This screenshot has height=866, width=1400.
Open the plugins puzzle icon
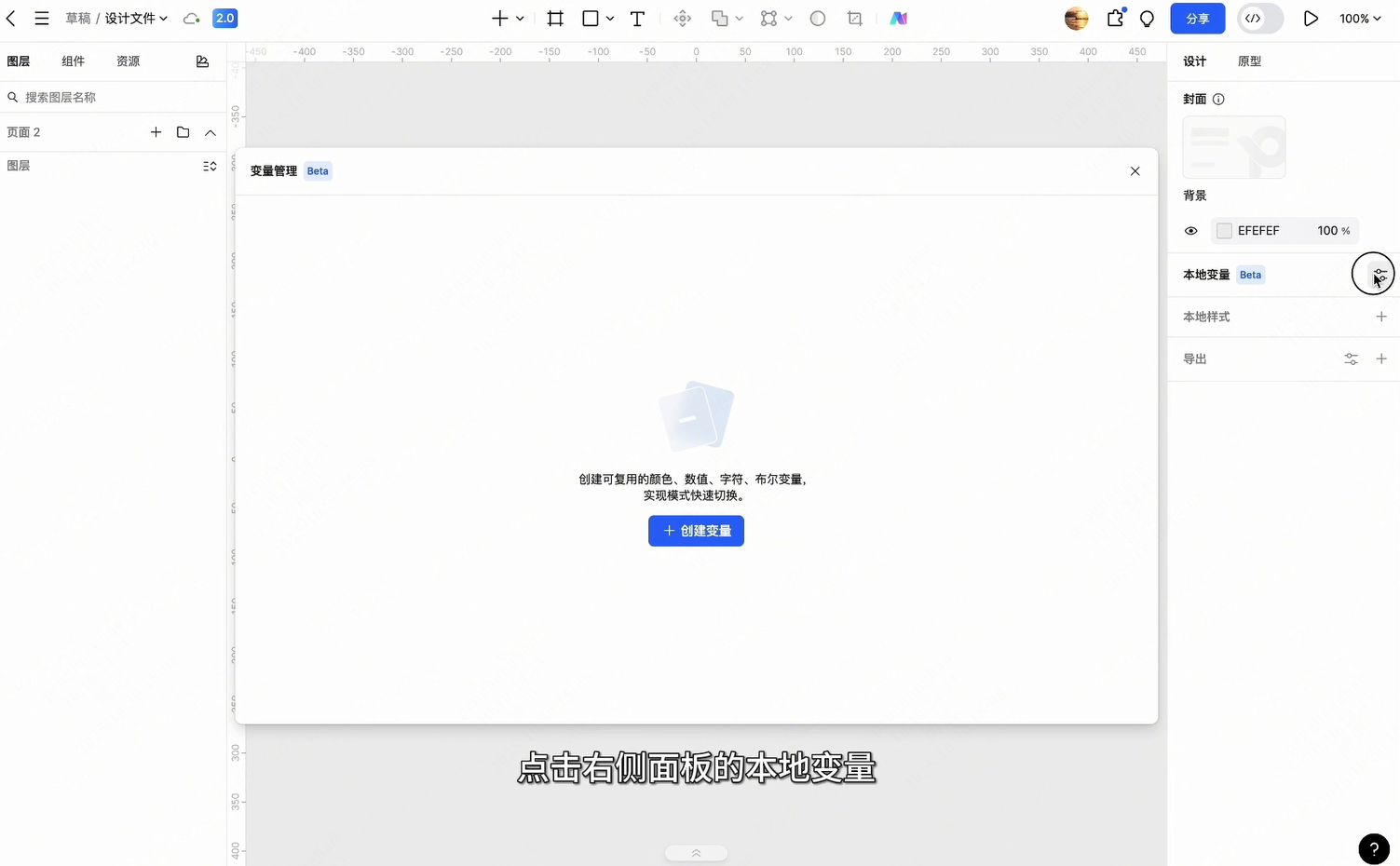(x=1115, y=19)
